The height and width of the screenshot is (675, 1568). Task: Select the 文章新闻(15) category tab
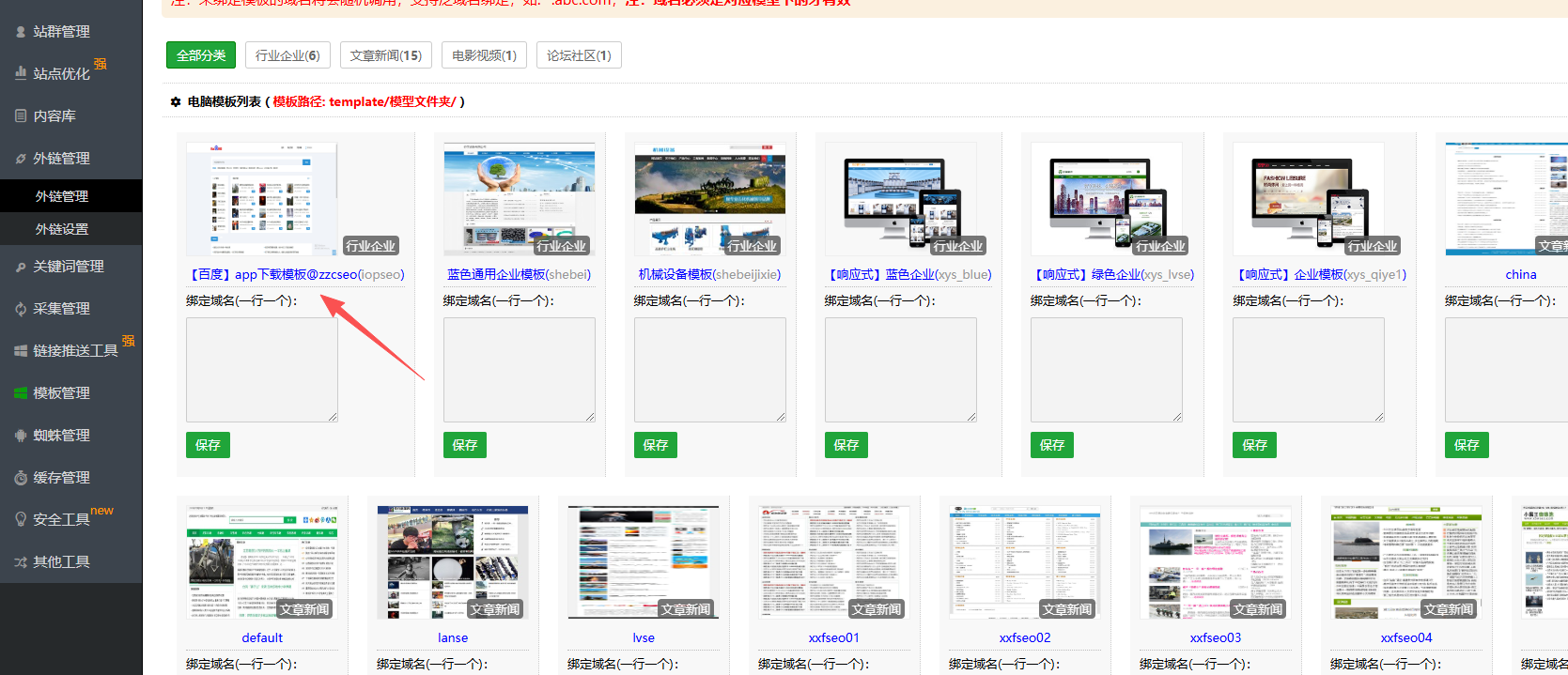pos(385,55)
